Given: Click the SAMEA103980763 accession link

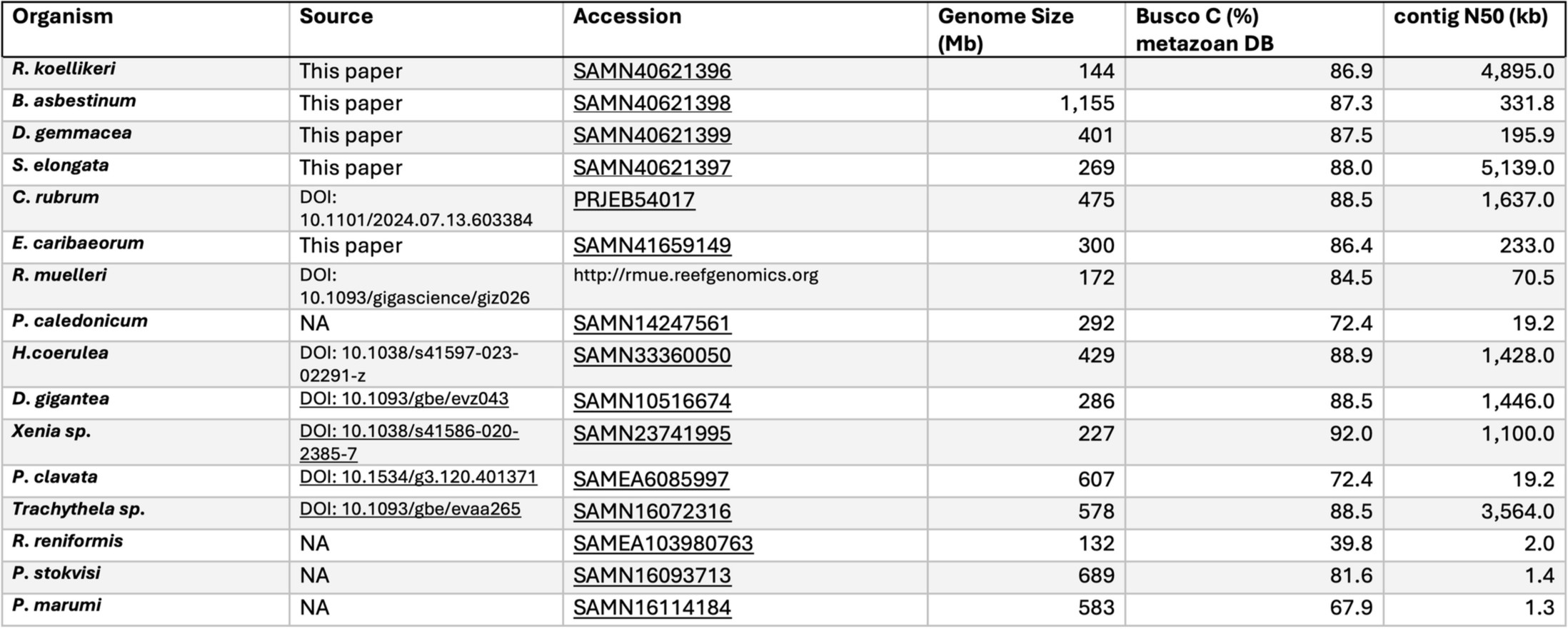Looking at the screenshot, I should click(x=663, y=544).
